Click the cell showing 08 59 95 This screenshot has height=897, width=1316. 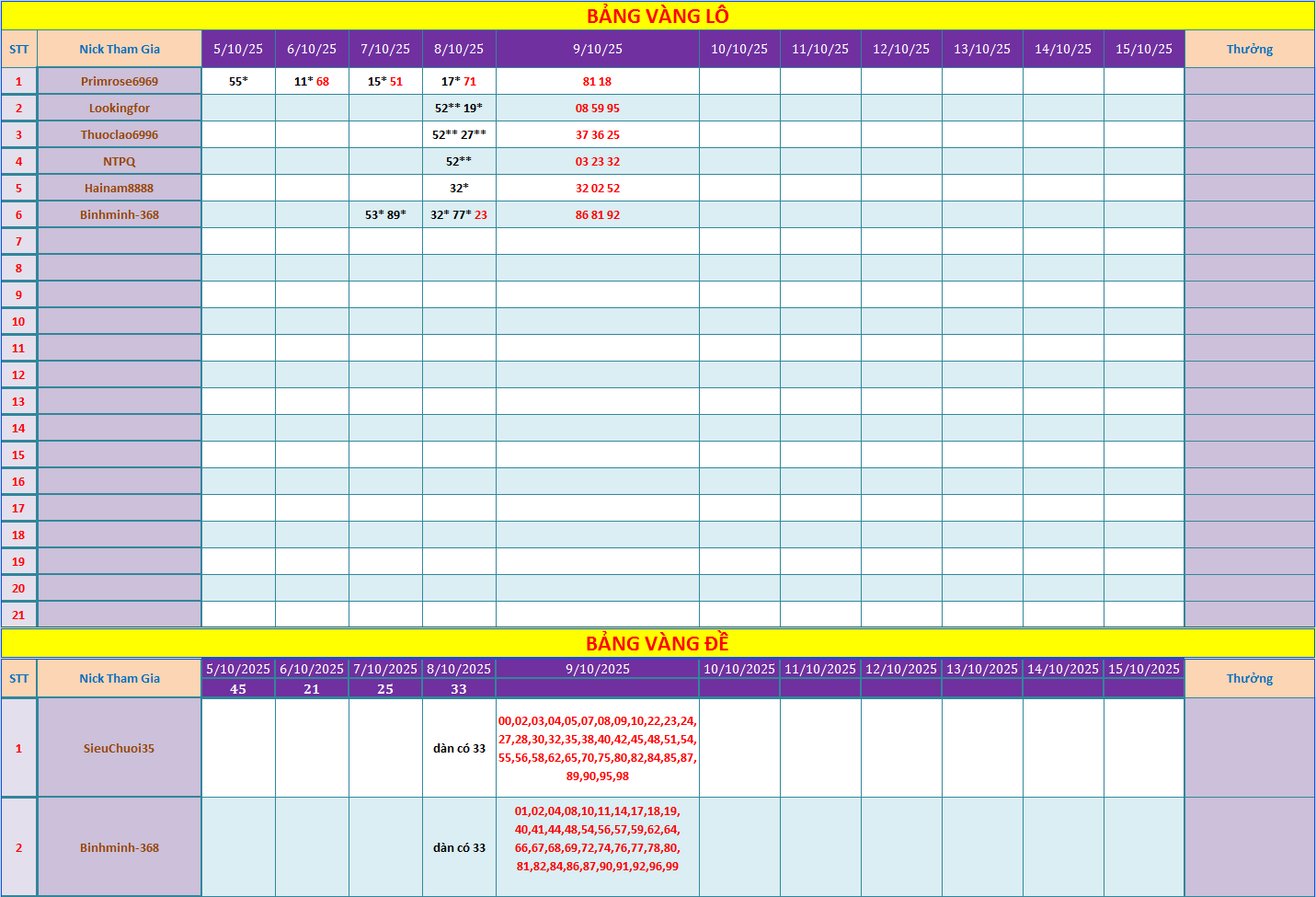(x=598, y=108)
